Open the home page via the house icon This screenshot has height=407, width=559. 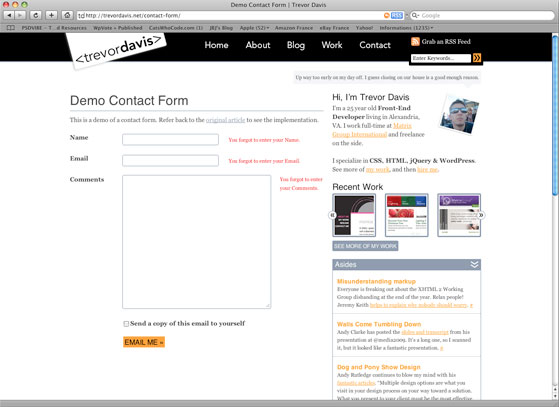pyautogui.click(x=67, y=15)
